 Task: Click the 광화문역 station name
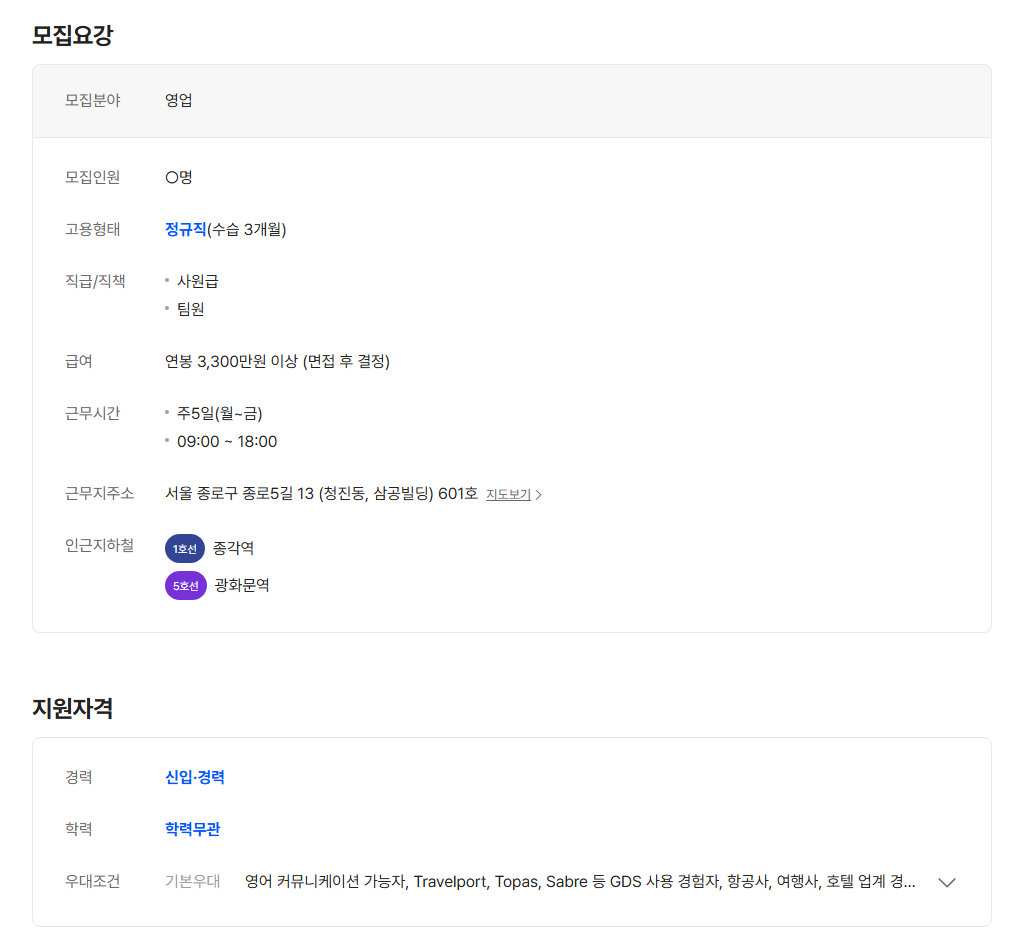(241, 585)
